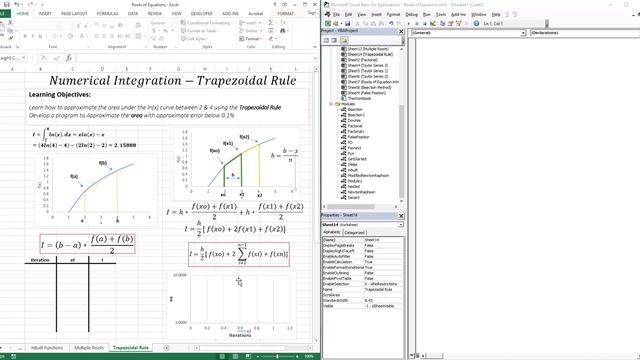Click View Microsoft Excel icon in VBA toolbar

click(x=328, y=24)
